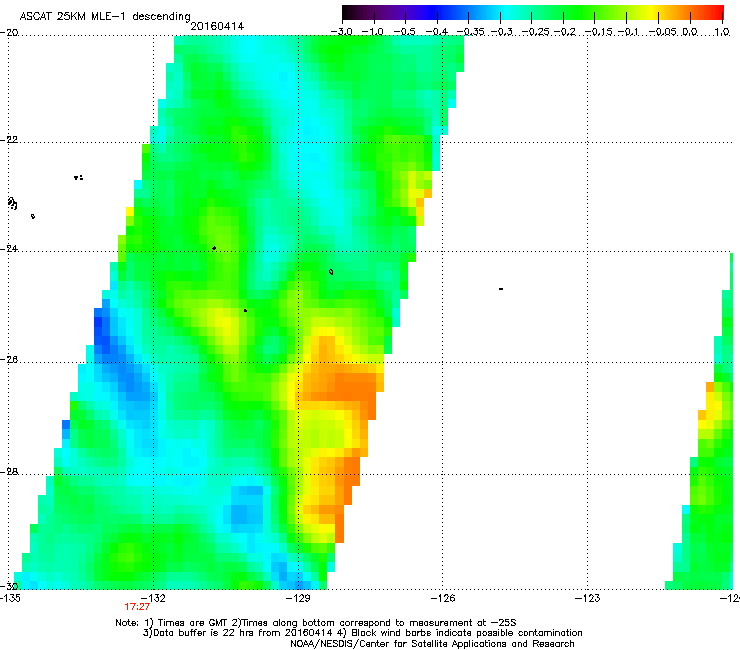Screen dimensions: 740x650
Task: Click the latitude axis label -28
Action: [9, 472]
